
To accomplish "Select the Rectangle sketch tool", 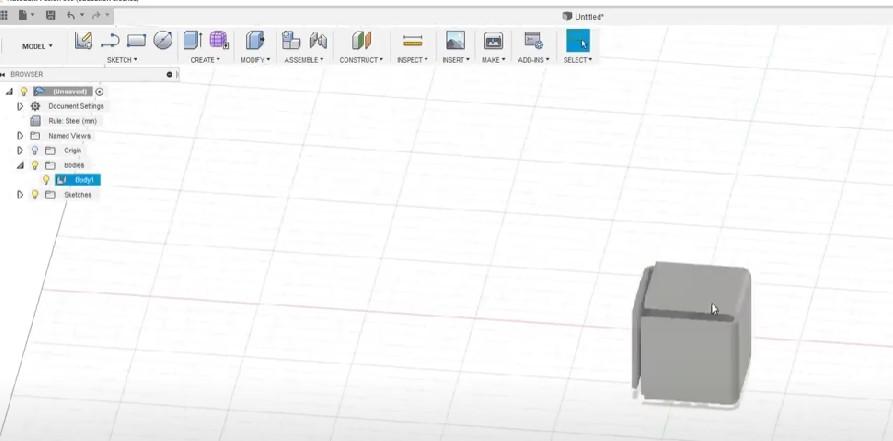I will [136, 40].
